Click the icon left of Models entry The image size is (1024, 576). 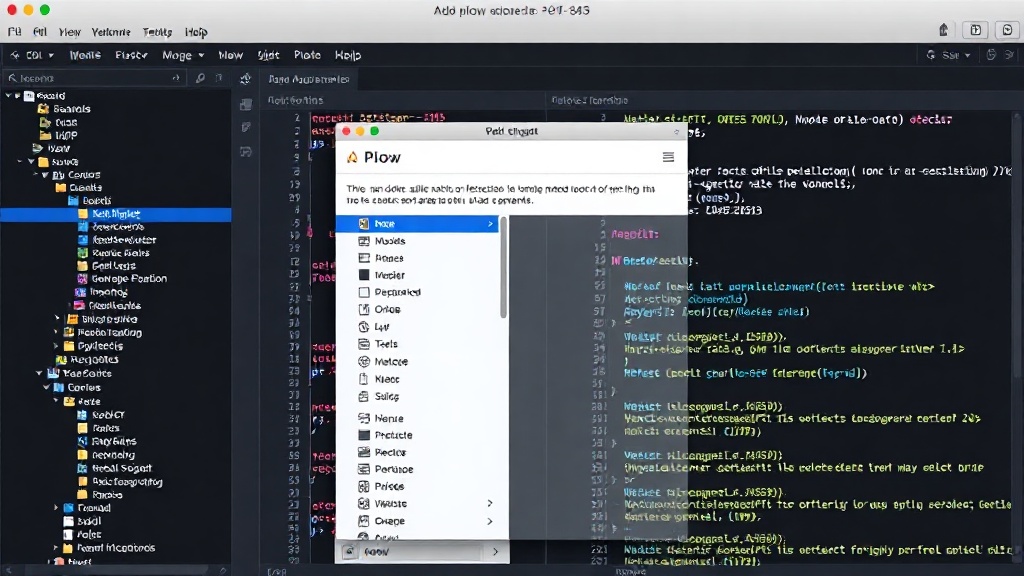pyautogui.click(x=364, y=241)
